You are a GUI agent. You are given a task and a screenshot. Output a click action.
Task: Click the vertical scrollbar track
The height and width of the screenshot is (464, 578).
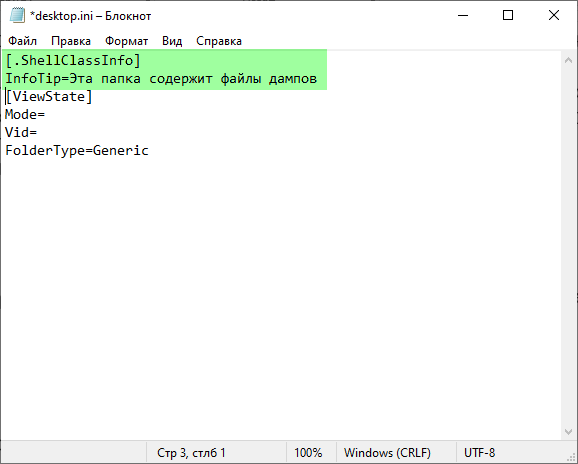point(568,245)
